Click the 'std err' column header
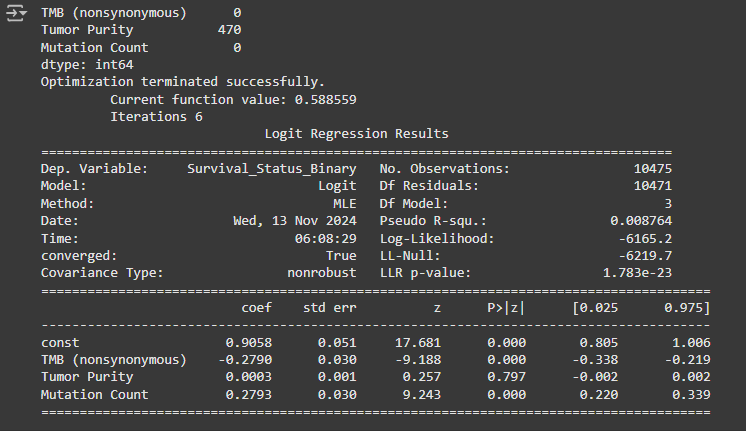Viewport: 746px width, 431px height. tap(329, 307)
